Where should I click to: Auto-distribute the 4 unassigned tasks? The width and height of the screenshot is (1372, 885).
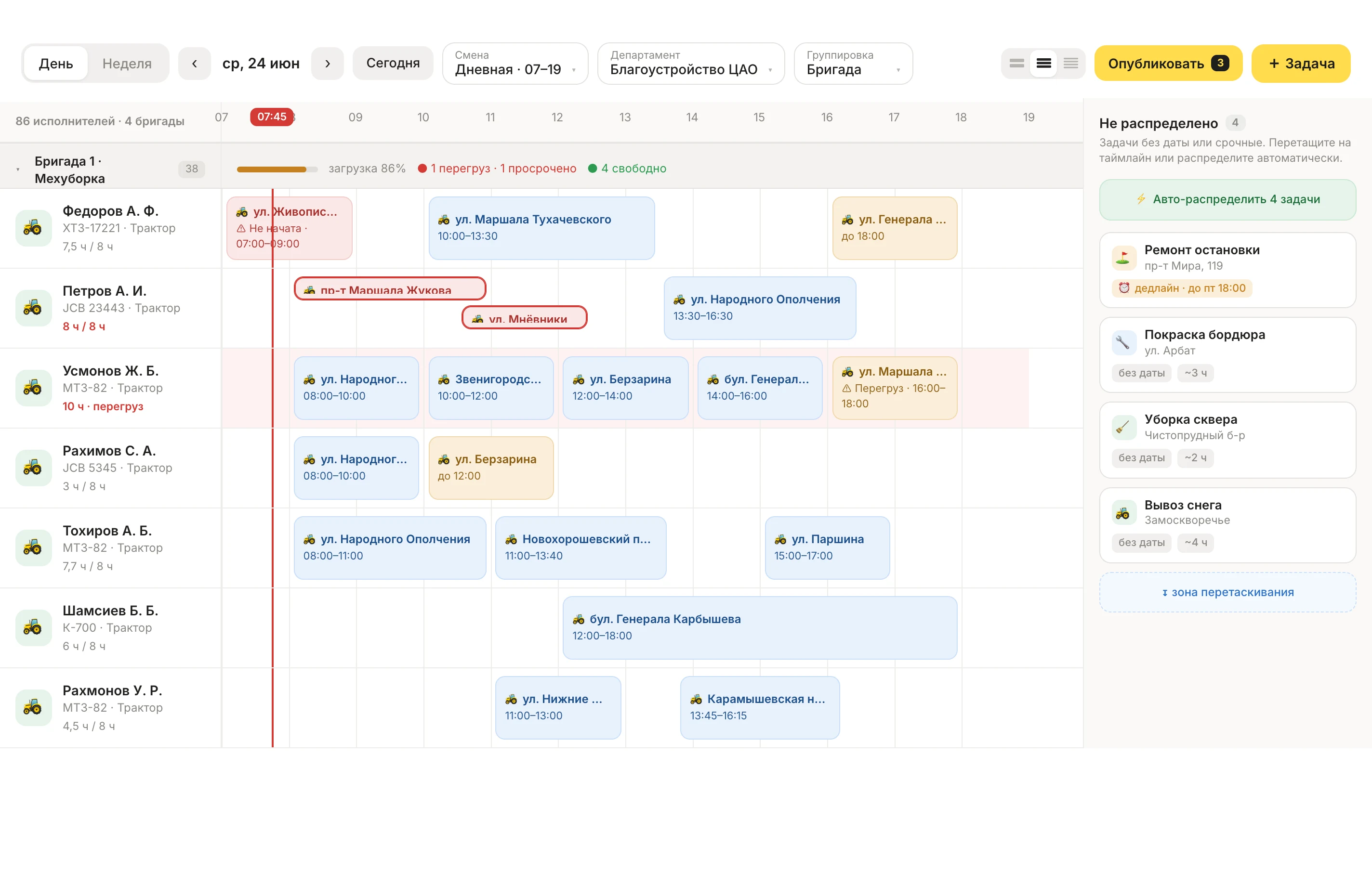click(x=1227, y=199)
